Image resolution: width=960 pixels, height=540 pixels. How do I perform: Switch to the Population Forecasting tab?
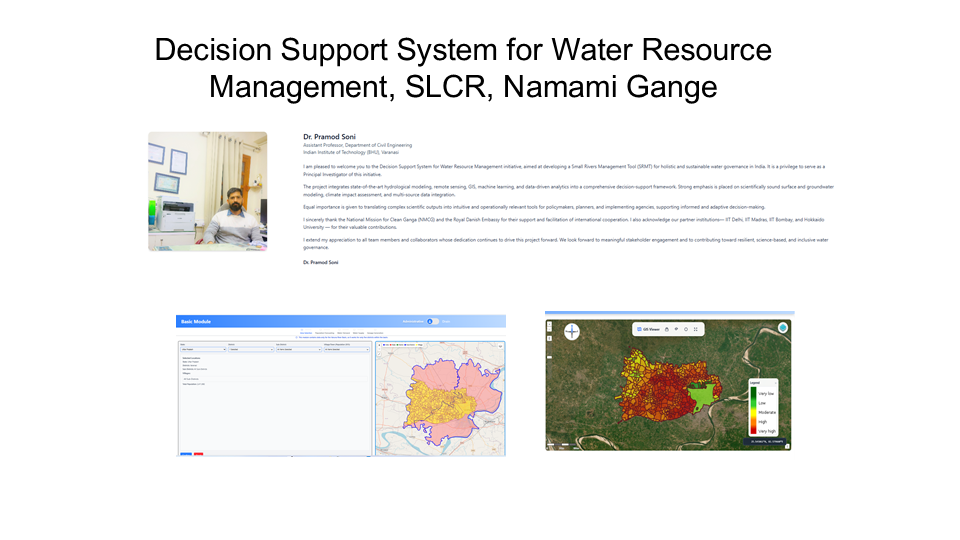coord(324,333)
